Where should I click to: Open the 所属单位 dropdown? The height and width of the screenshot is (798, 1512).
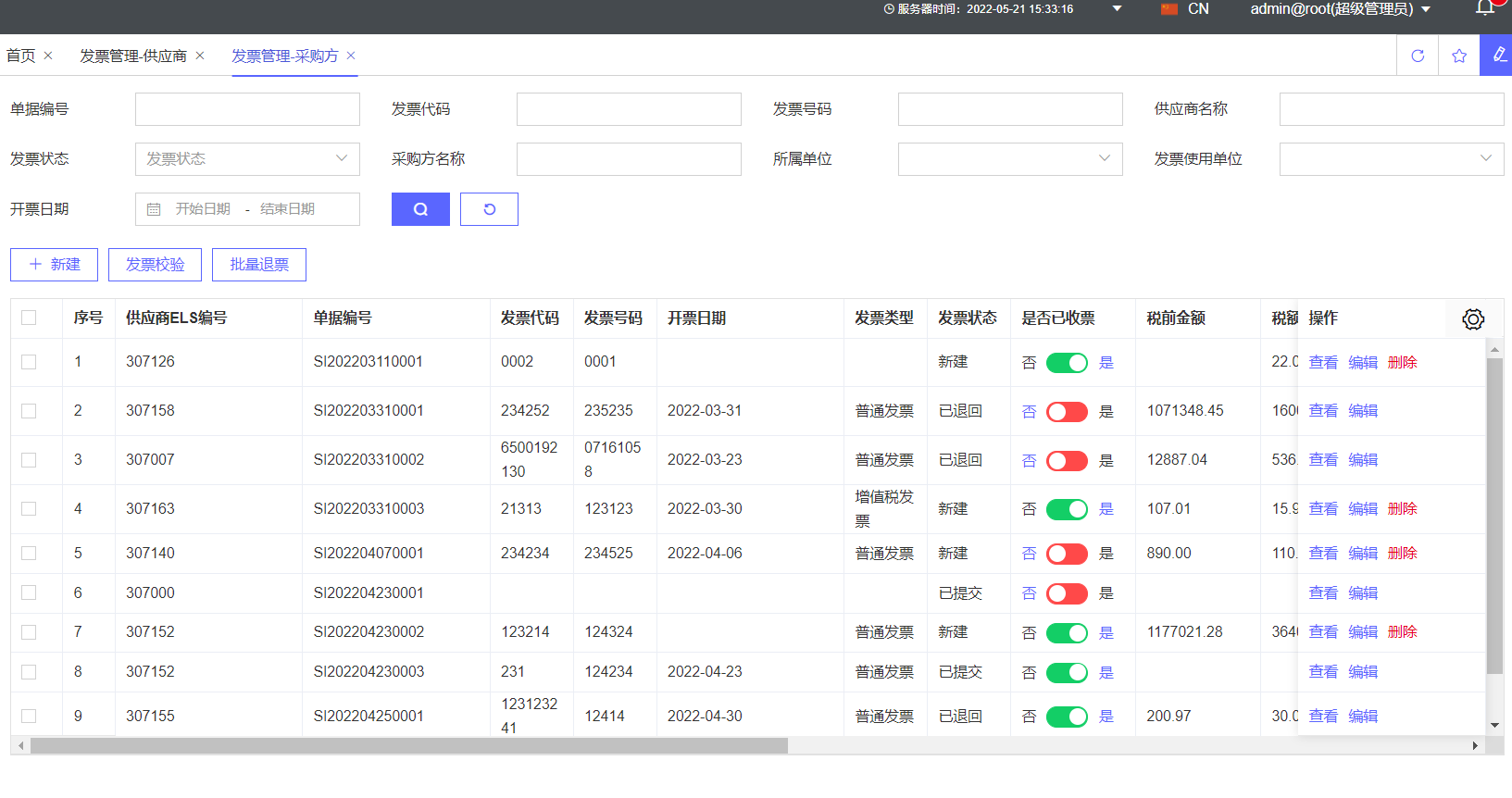coord(1010,159)
